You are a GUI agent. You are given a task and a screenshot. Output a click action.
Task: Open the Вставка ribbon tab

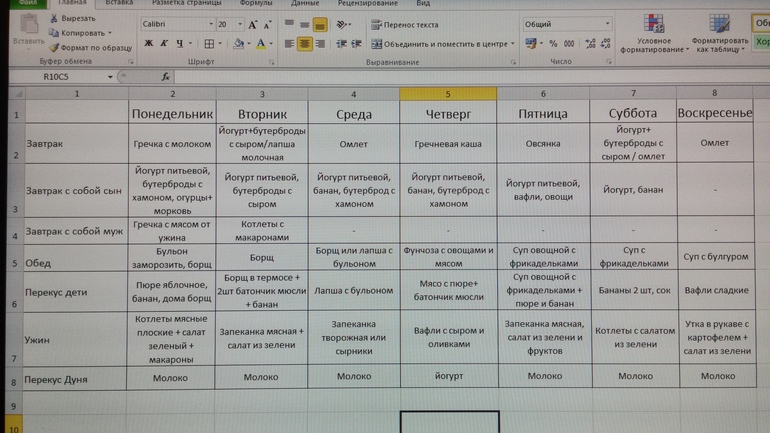[x=119, y=4]
